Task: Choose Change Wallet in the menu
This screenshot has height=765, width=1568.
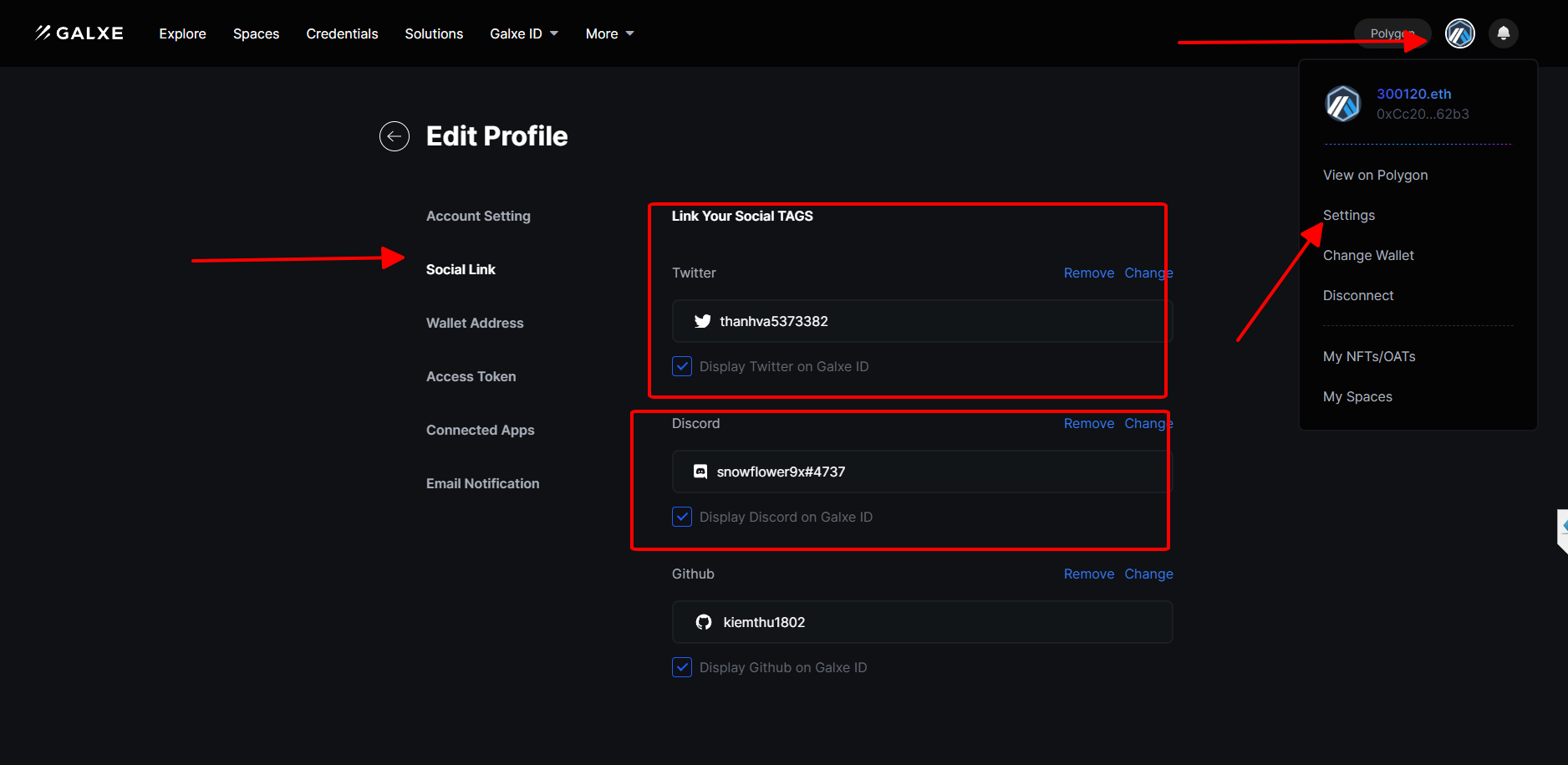Action: pos(1368,255)
